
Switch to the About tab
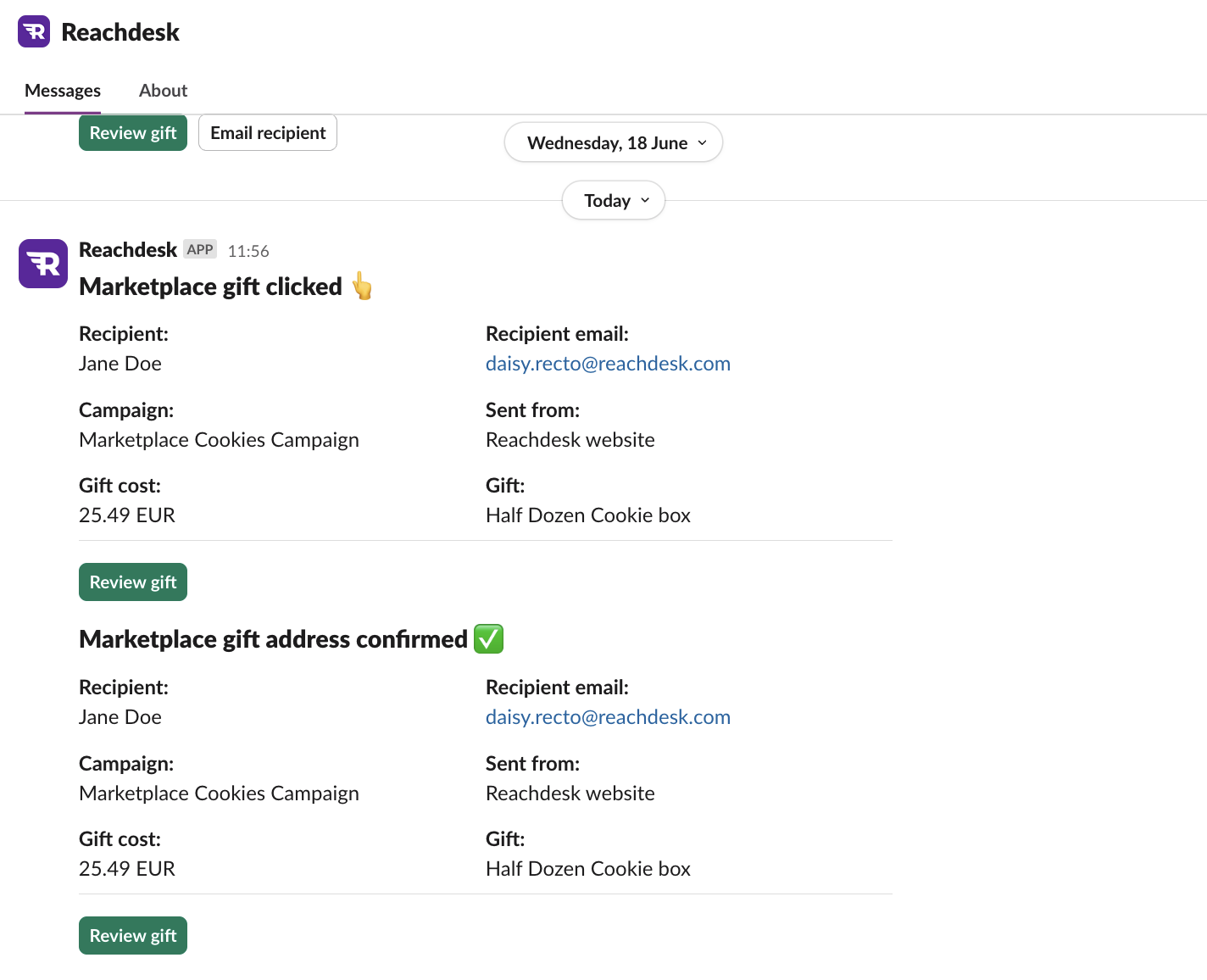click(163, 91)
